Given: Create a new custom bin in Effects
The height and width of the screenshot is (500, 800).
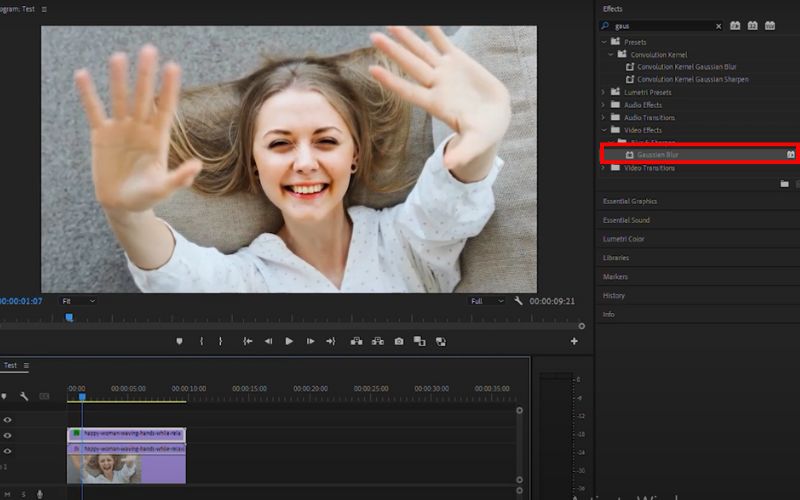Looking at the screenshot, I should [784, 184].
